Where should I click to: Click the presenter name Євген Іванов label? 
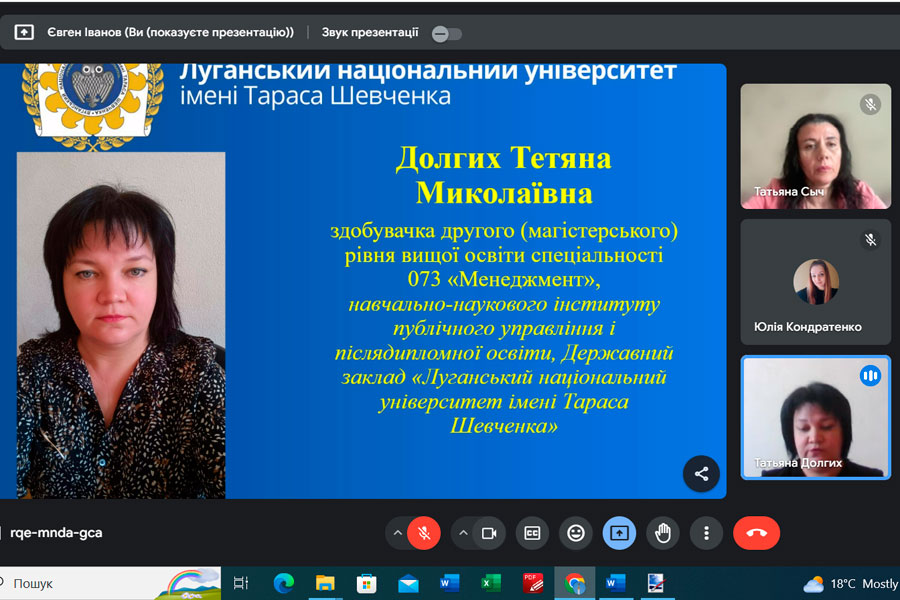click(x=170, y=33)
